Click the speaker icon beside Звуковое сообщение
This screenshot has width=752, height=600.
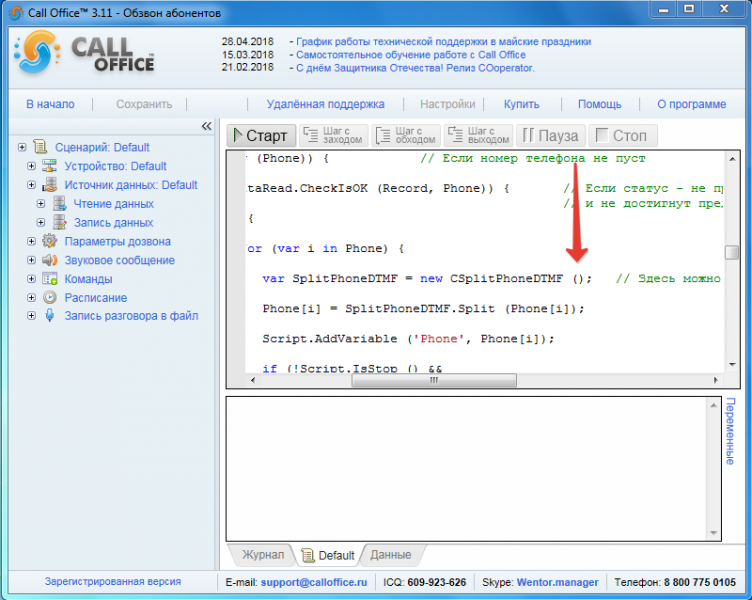tap(49, 260)
